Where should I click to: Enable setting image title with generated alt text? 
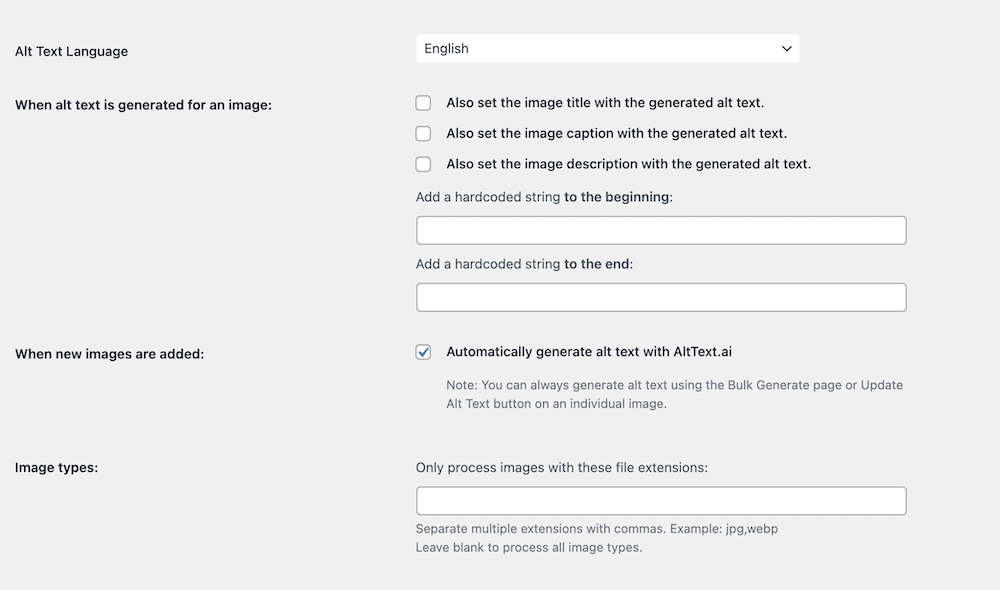point(423,102)
